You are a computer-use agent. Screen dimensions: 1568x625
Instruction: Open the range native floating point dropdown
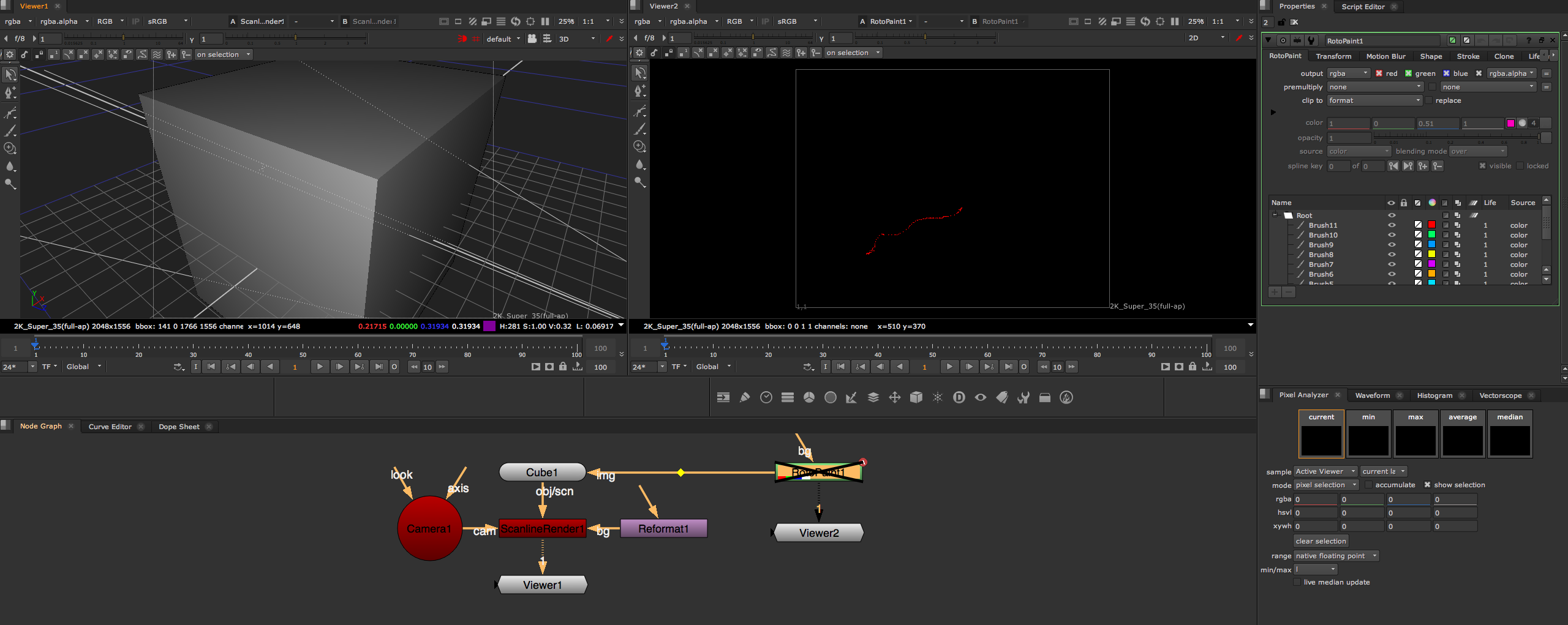(1336, 556)
